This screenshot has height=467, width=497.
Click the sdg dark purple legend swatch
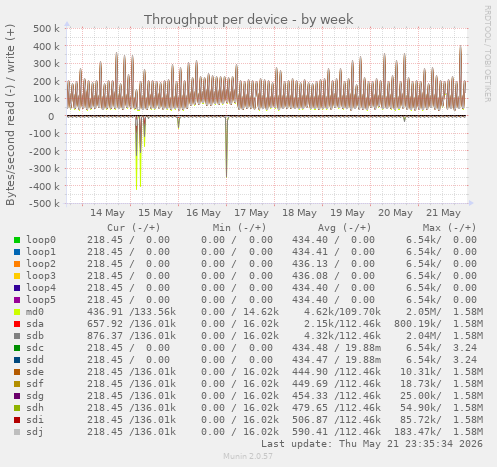click(17, 396)
